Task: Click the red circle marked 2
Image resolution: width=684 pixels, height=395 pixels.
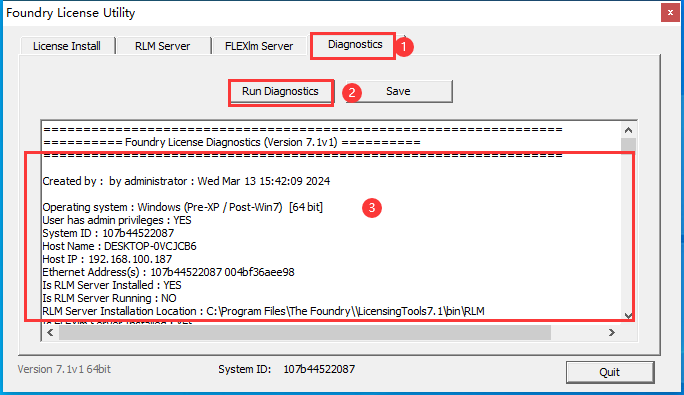Action: coord(352,93)
